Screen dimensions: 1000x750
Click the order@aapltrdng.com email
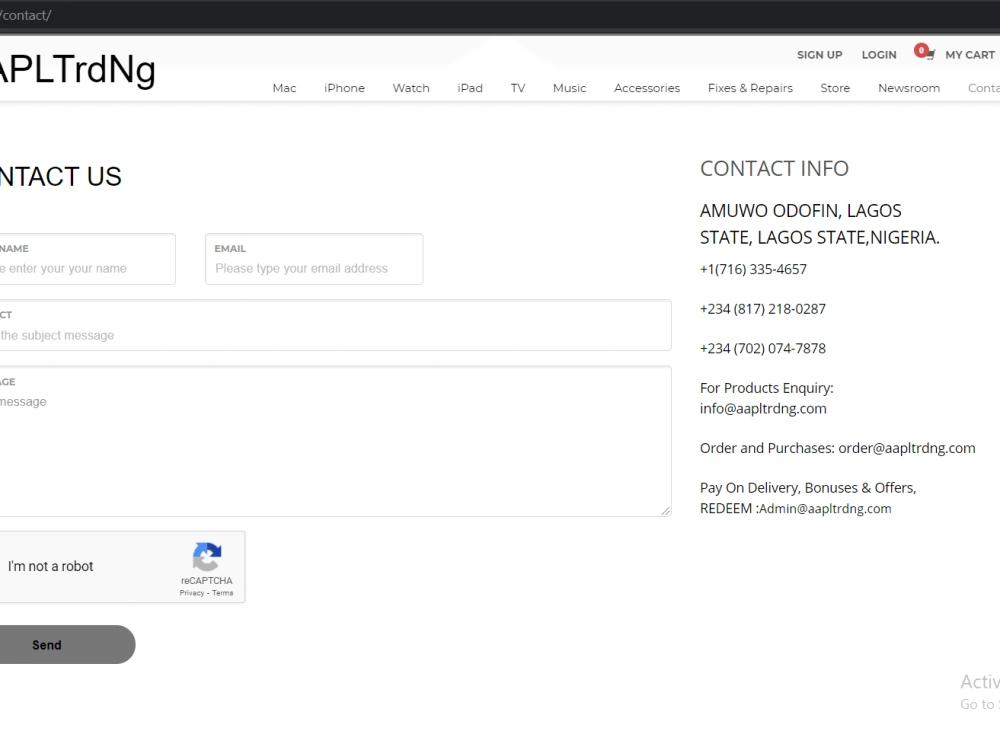(907, 448)
